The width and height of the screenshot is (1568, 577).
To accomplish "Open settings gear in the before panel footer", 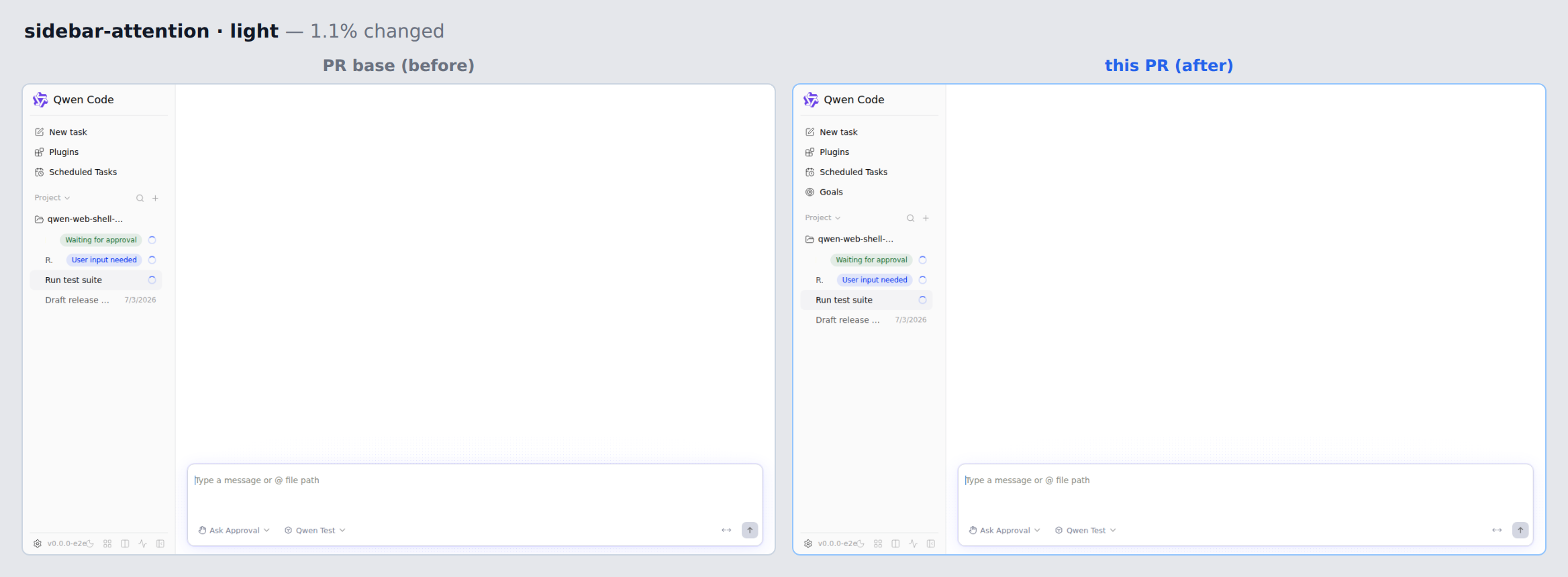I will pos(38,543).
